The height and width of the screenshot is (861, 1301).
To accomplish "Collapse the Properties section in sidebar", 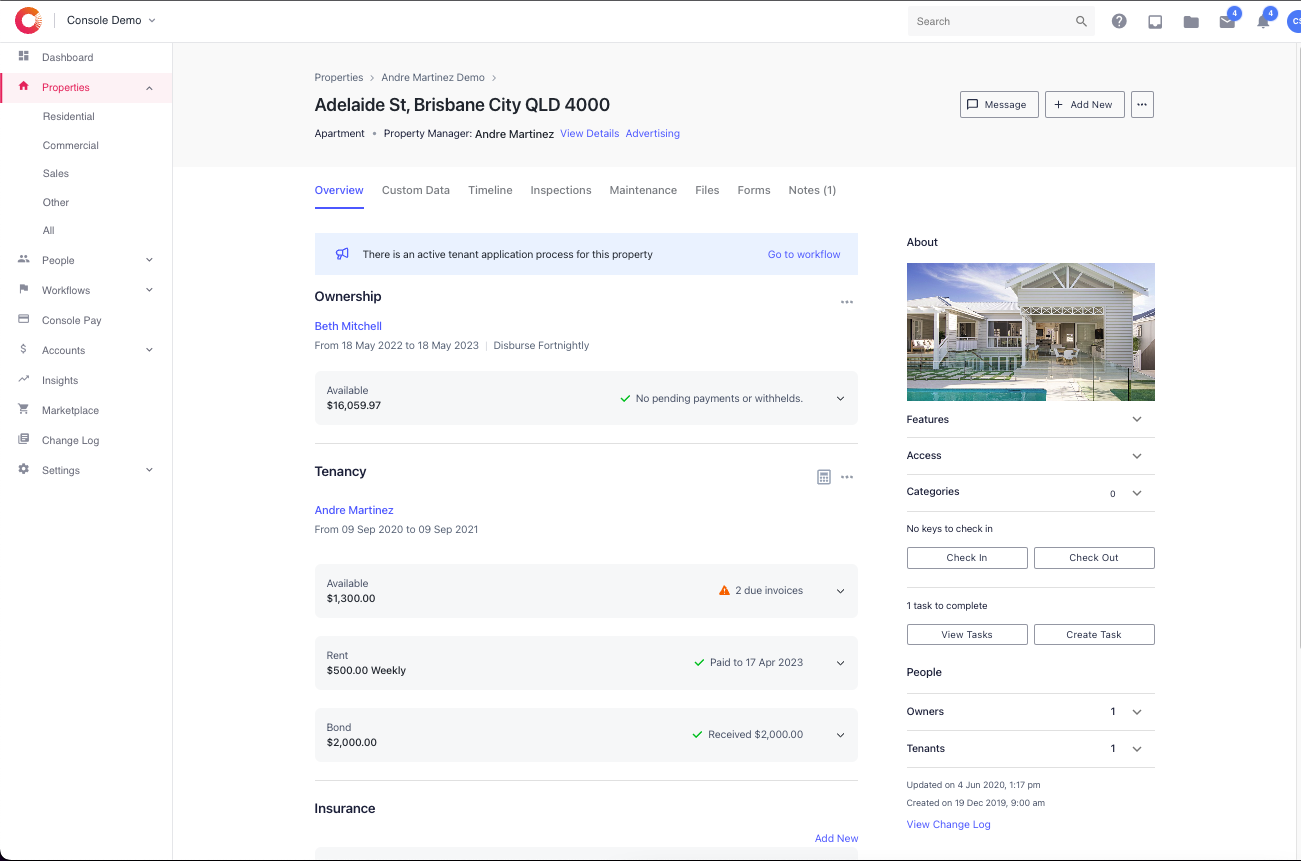I will pos(149,87).
